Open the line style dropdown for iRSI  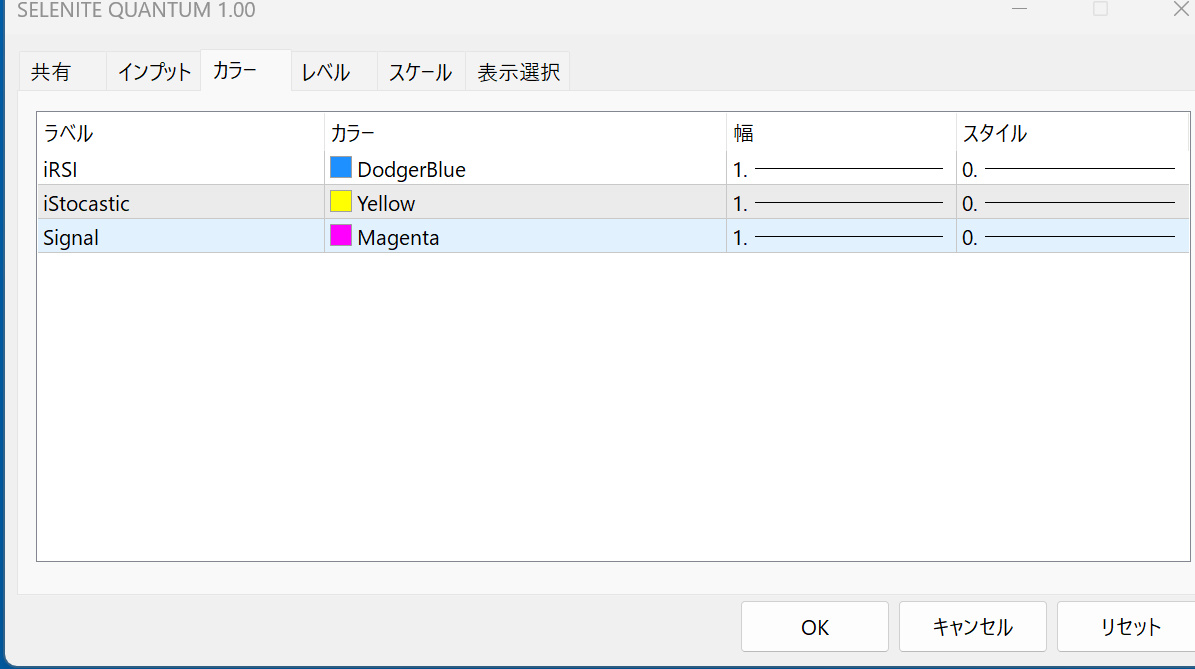point(1070,170)
